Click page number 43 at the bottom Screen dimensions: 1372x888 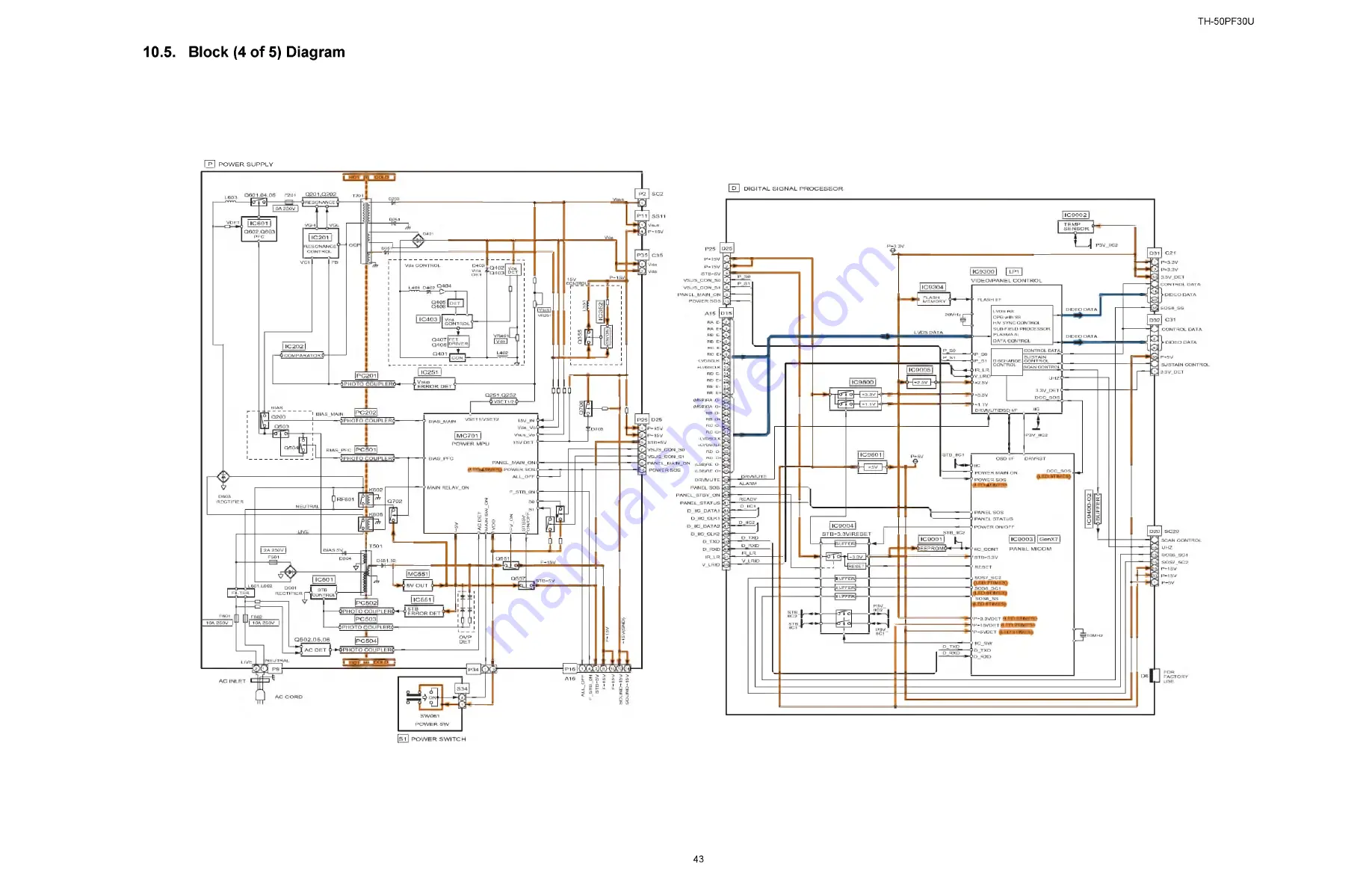coord(698,859)
